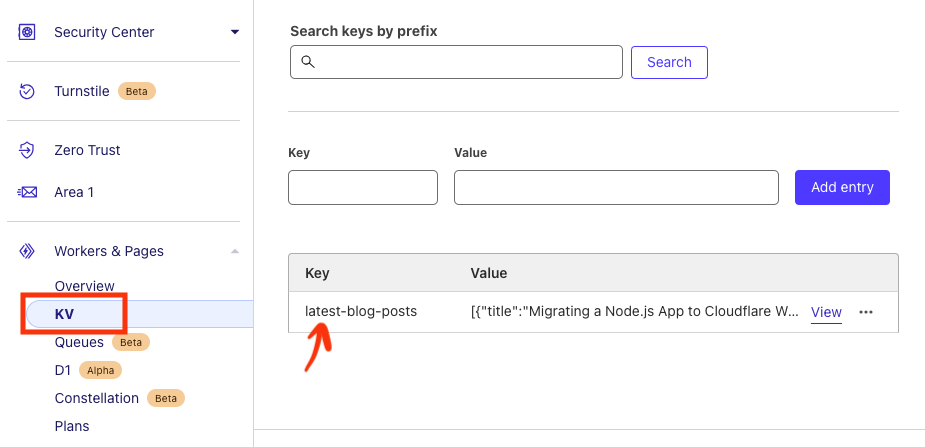925x447 pixels.
Task: Click the magnifier icon in search box
Action: 308,61
